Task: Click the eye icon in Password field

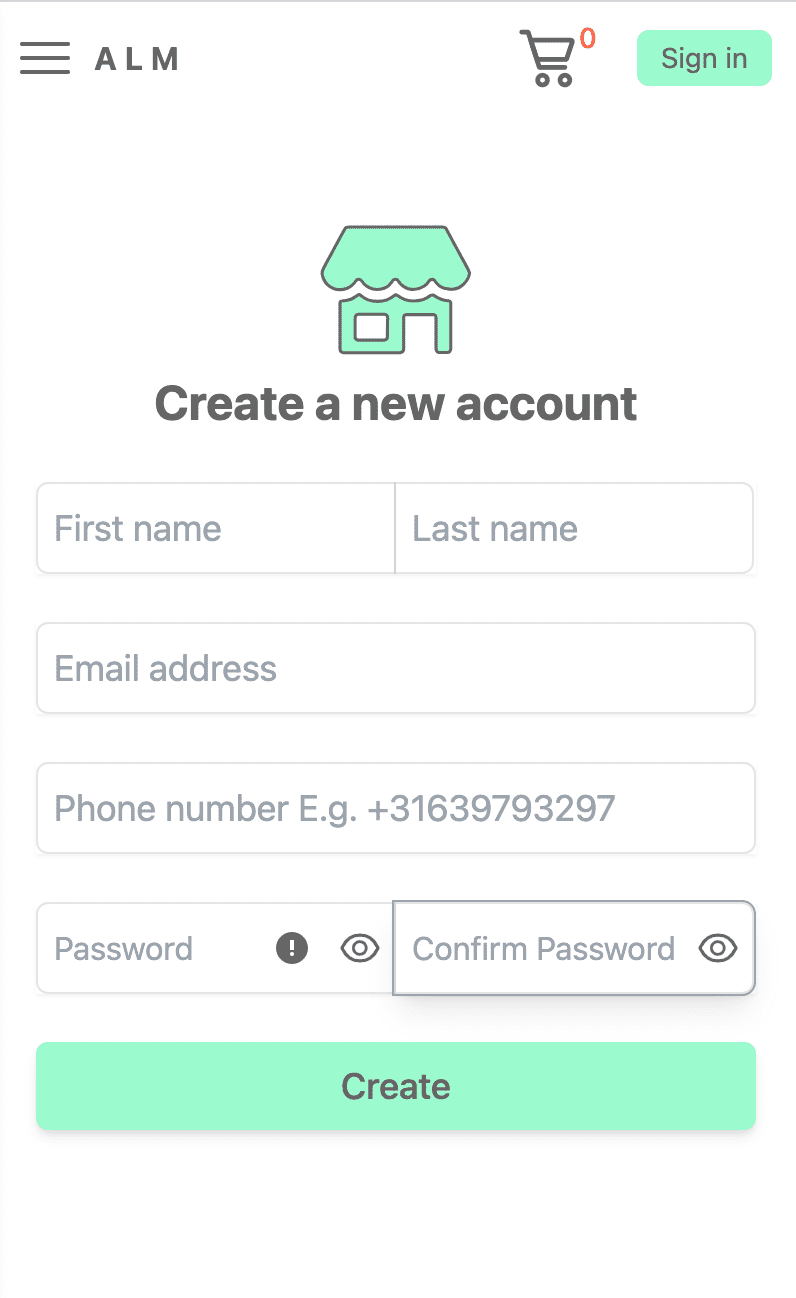Action: click(x=359, y=948)
